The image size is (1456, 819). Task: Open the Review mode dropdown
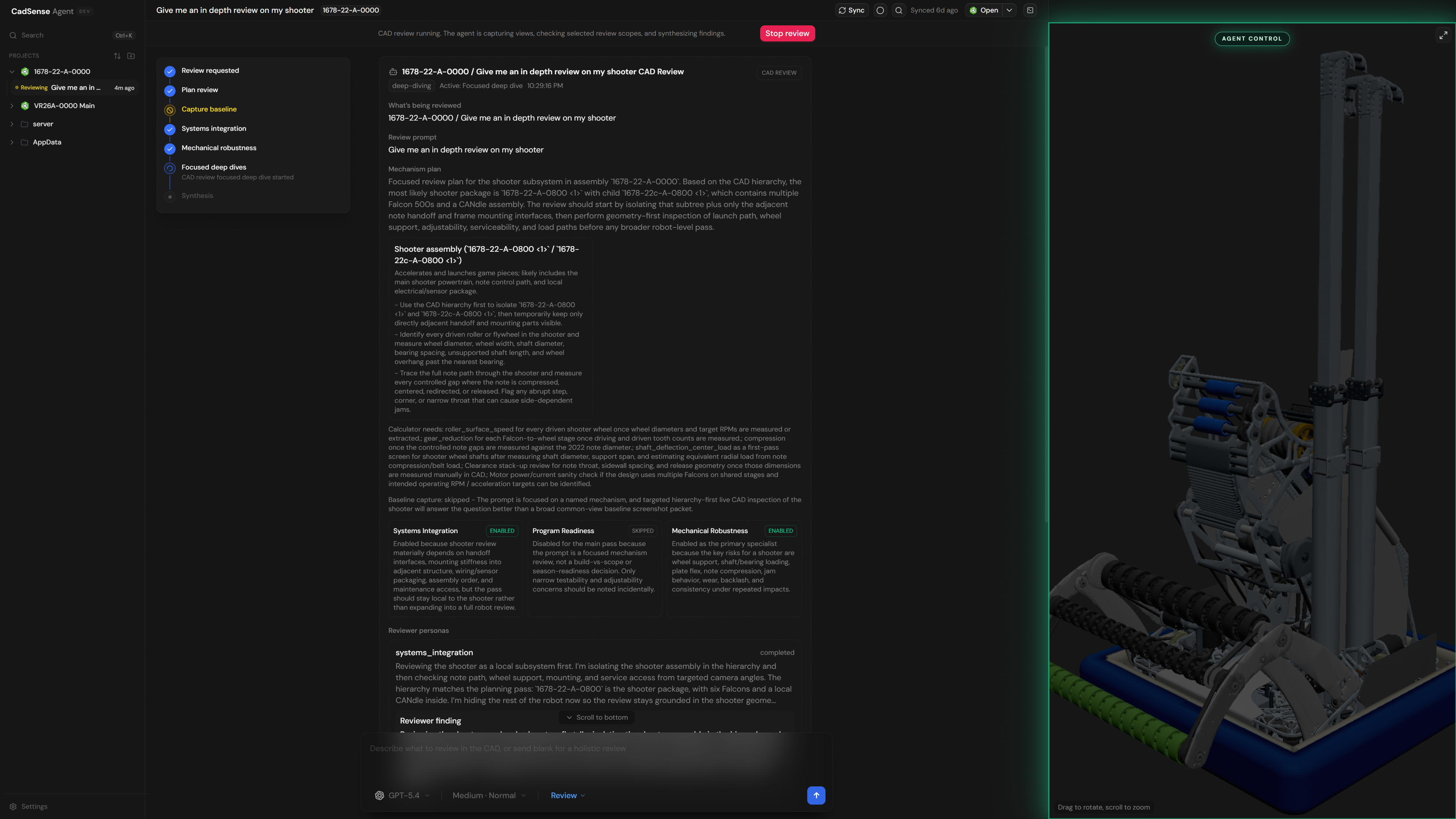click(568, 795)
